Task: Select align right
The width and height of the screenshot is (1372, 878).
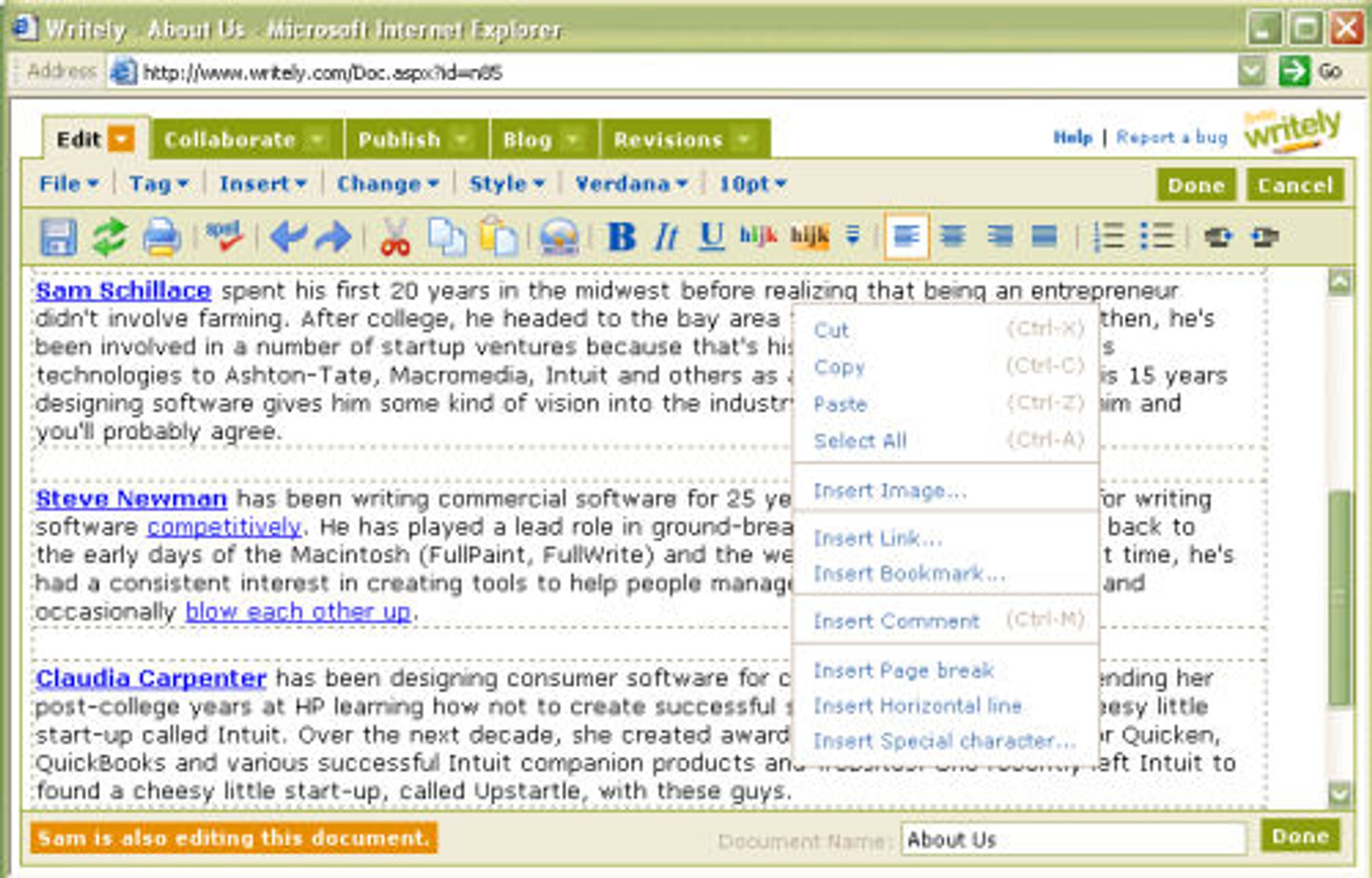Action: pyautogui.click(x=1000, y=237)
